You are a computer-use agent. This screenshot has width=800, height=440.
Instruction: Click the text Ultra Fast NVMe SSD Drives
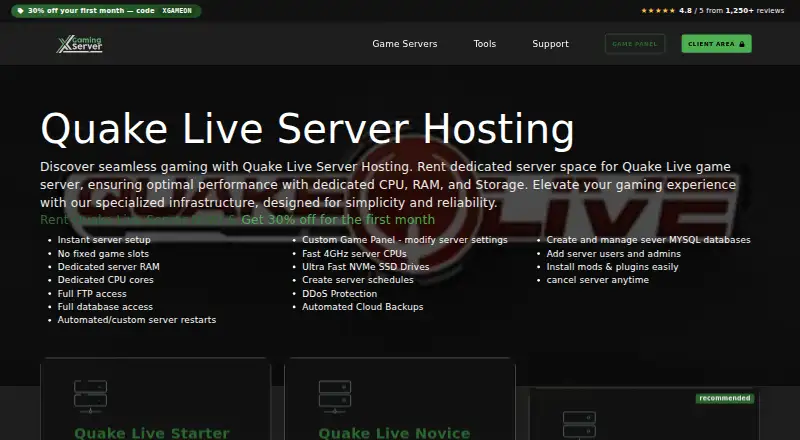pyautogui.click(x=366, y=266)
